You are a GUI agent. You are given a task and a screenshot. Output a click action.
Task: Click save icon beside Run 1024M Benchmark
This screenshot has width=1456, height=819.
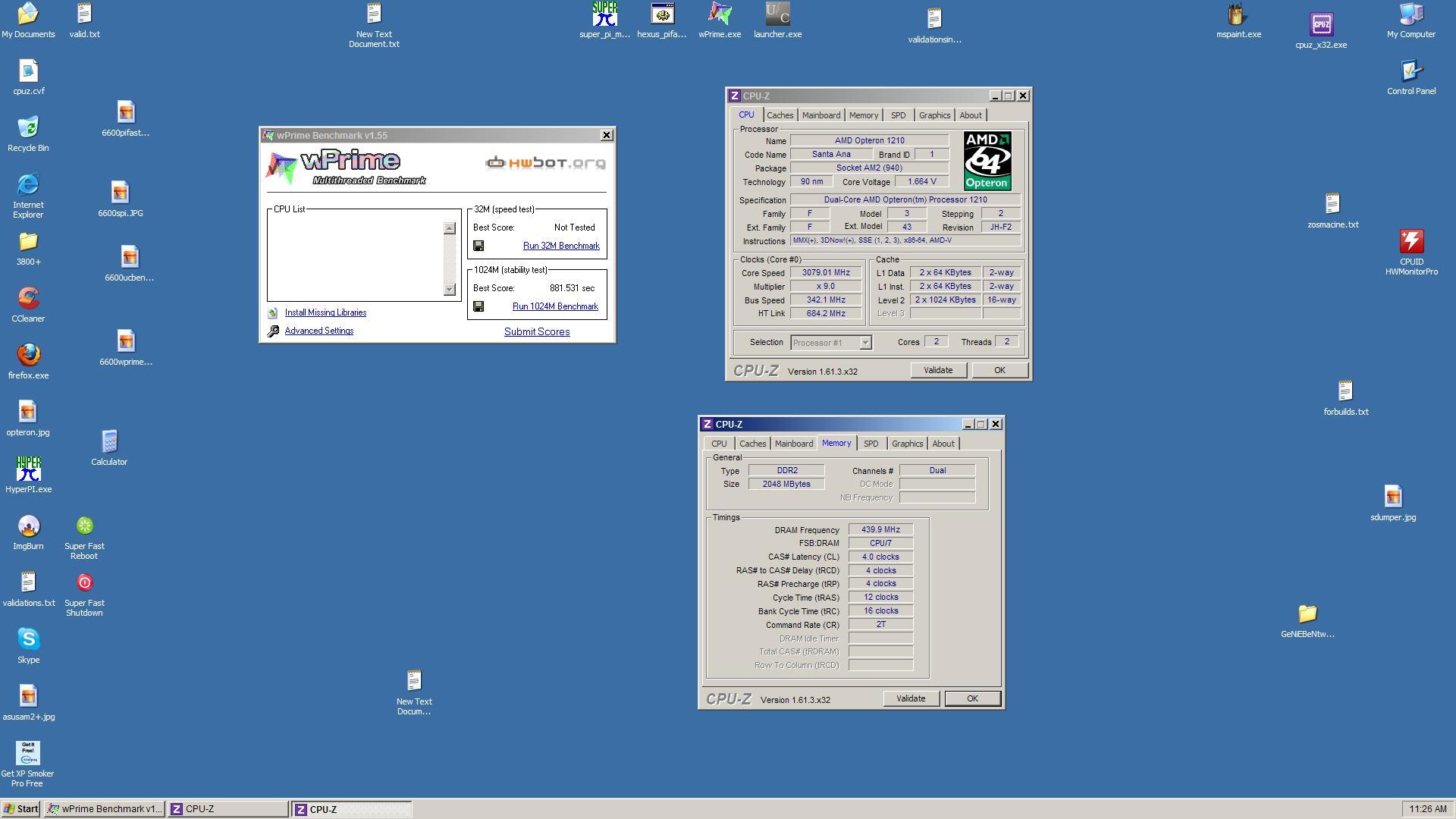click(479, 306)
